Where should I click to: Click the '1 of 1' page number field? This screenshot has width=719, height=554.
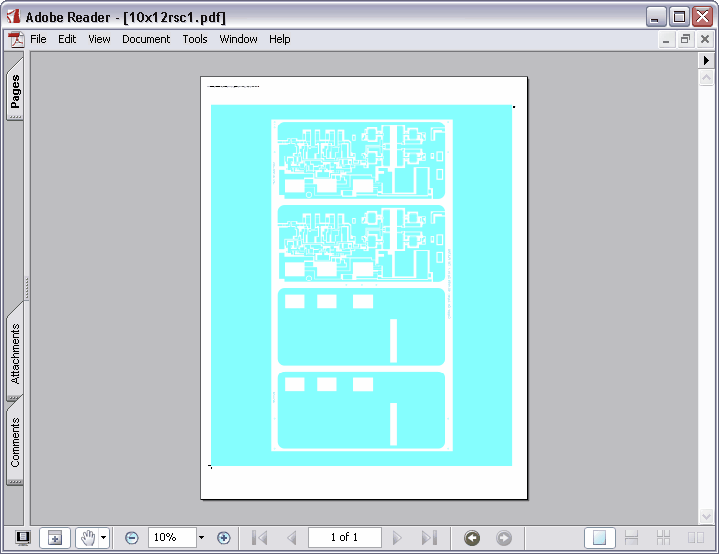coord(344,537)
